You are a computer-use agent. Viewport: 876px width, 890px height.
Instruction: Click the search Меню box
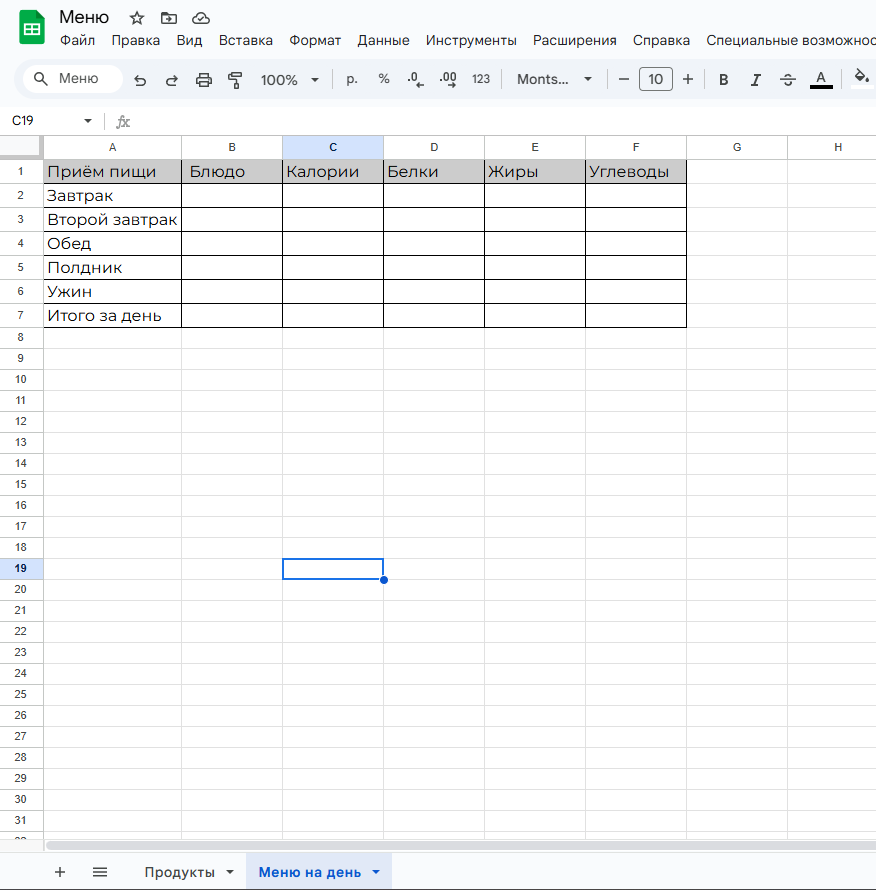tap(73, 78)
